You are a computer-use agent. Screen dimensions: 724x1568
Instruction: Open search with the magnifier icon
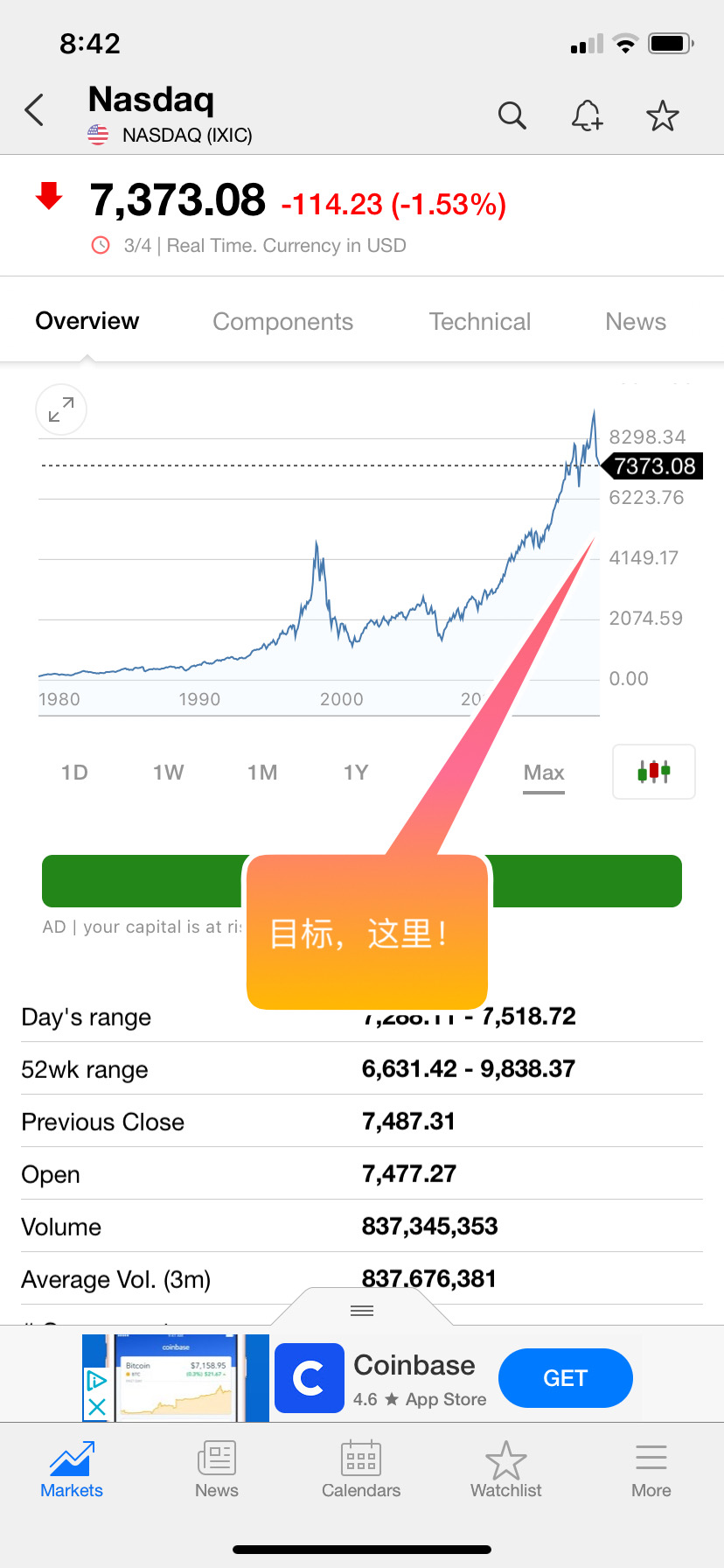(512, 115)
